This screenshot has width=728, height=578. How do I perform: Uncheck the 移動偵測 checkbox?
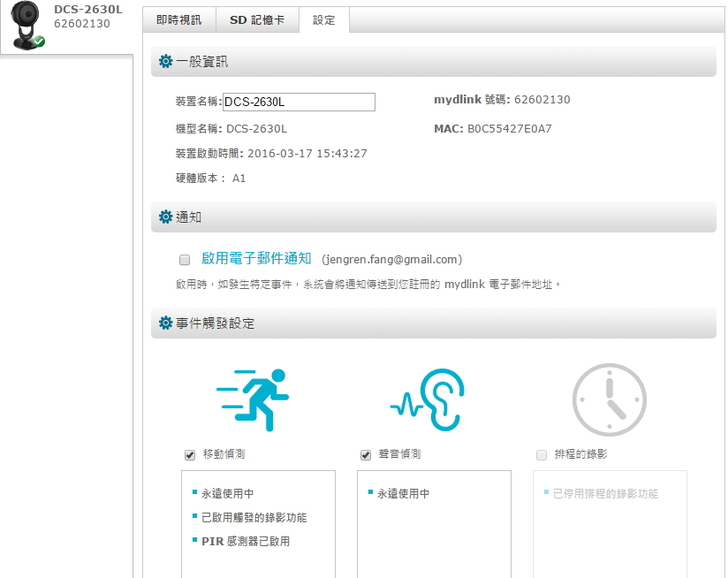tap(190, 455)
